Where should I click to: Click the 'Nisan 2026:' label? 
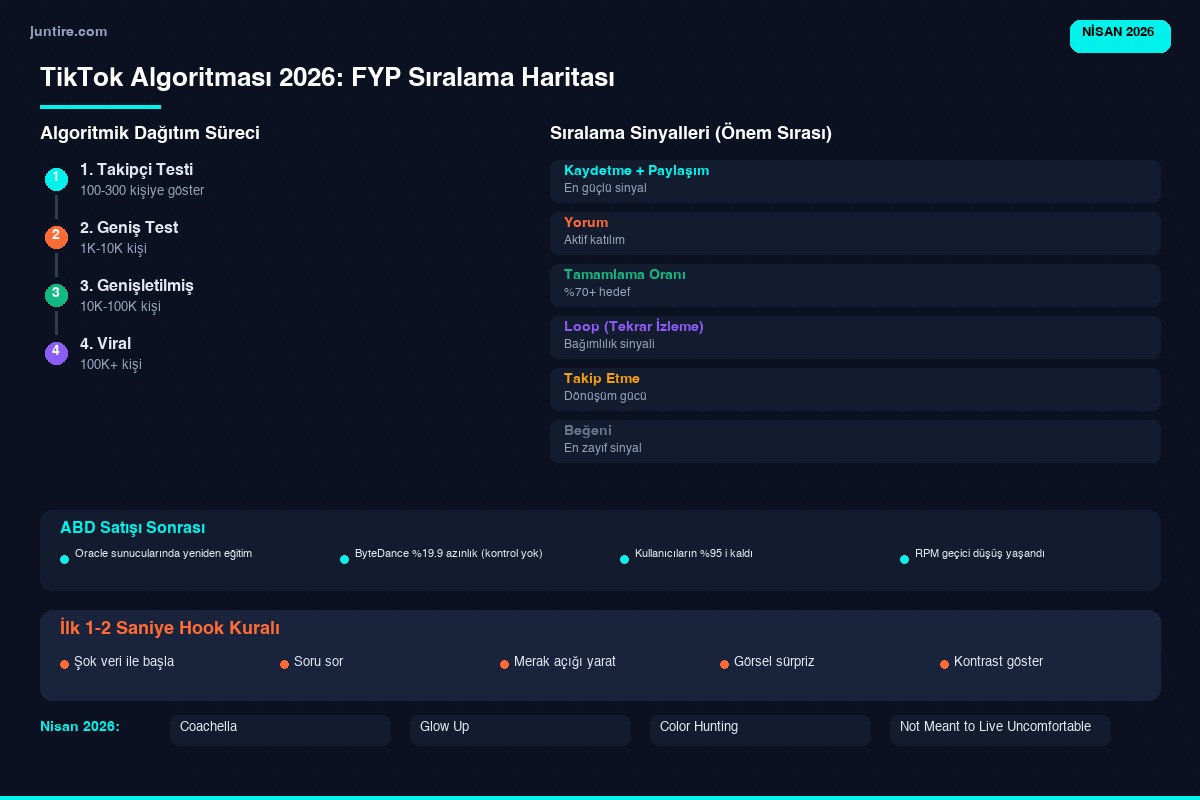point(80,726)
